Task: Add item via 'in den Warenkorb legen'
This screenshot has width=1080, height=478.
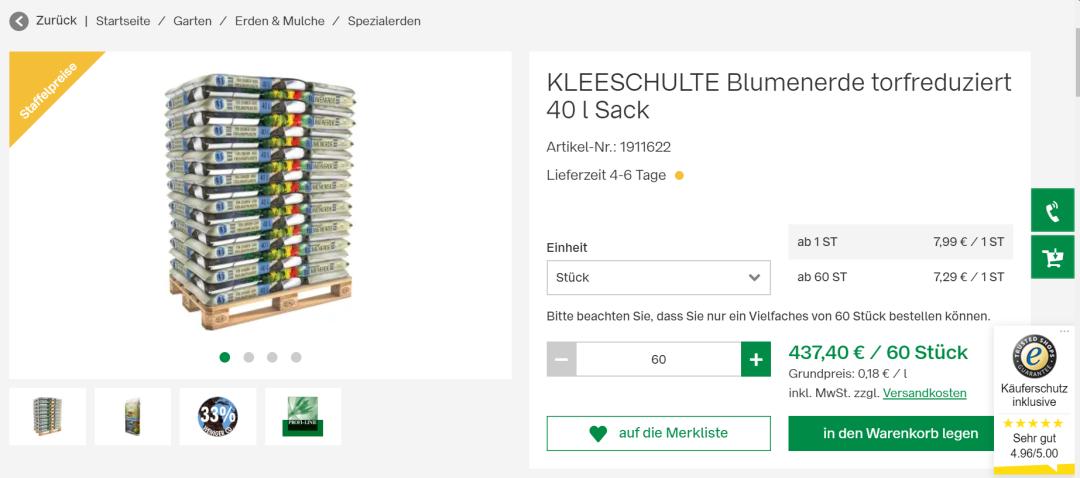Action: coord(900,434)
